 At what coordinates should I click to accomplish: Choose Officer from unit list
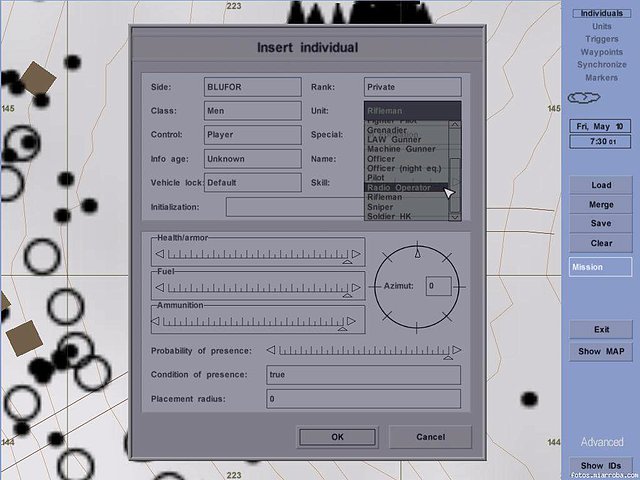pyautogui.click(x=407, y=159)
